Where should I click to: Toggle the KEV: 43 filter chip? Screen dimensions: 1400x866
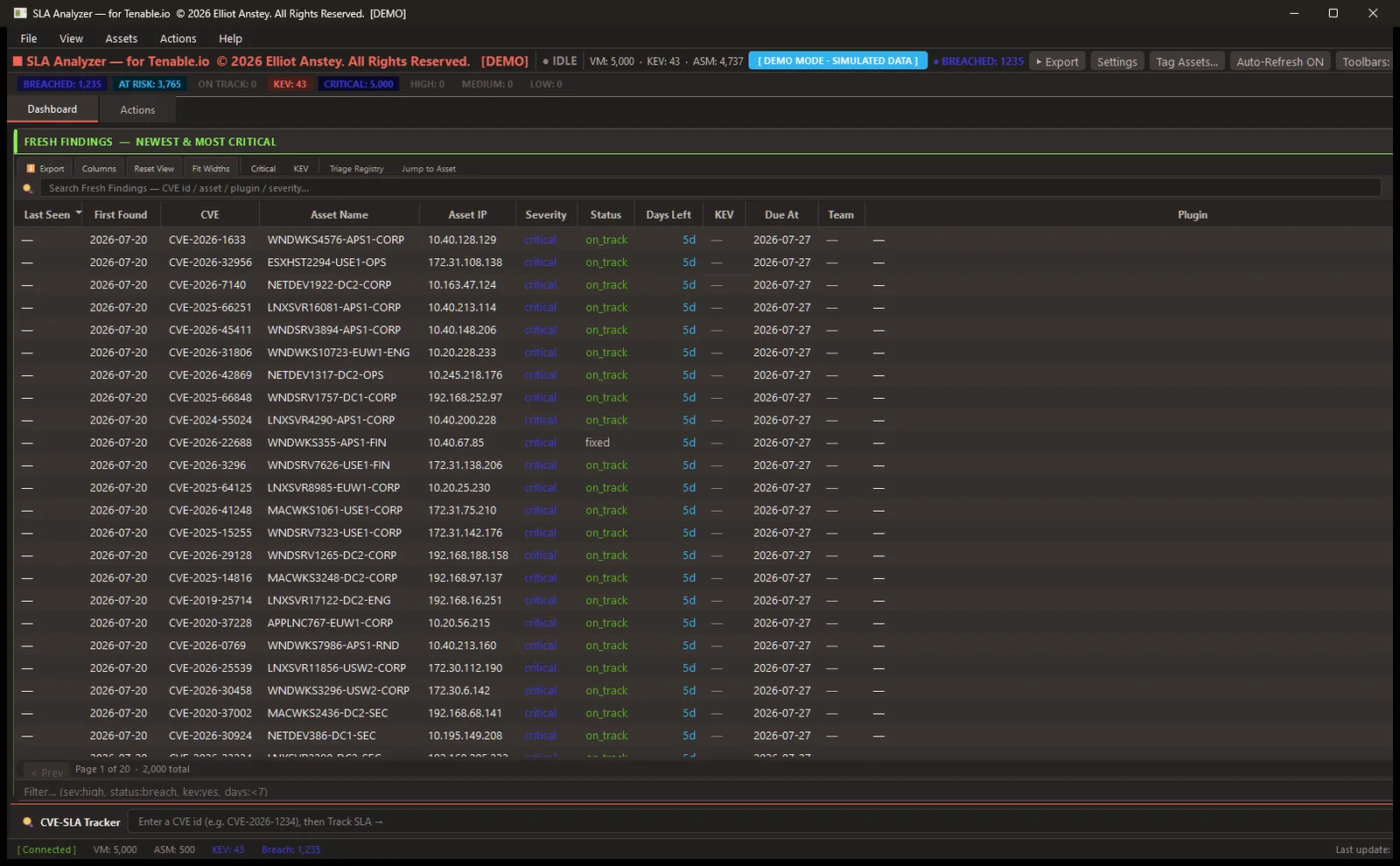[x=290, y=84]
